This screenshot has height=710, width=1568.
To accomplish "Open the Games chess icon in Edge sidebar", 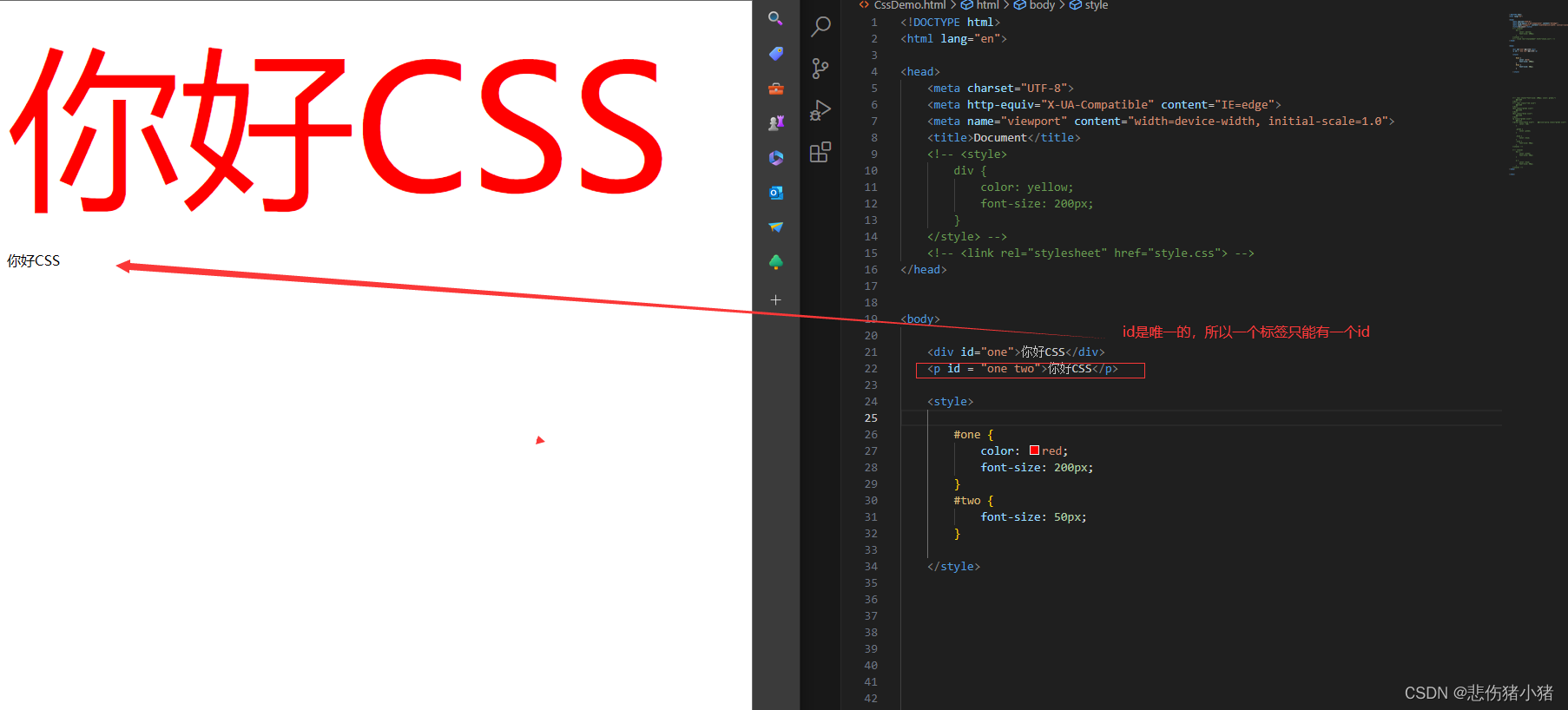I will 775,122.
